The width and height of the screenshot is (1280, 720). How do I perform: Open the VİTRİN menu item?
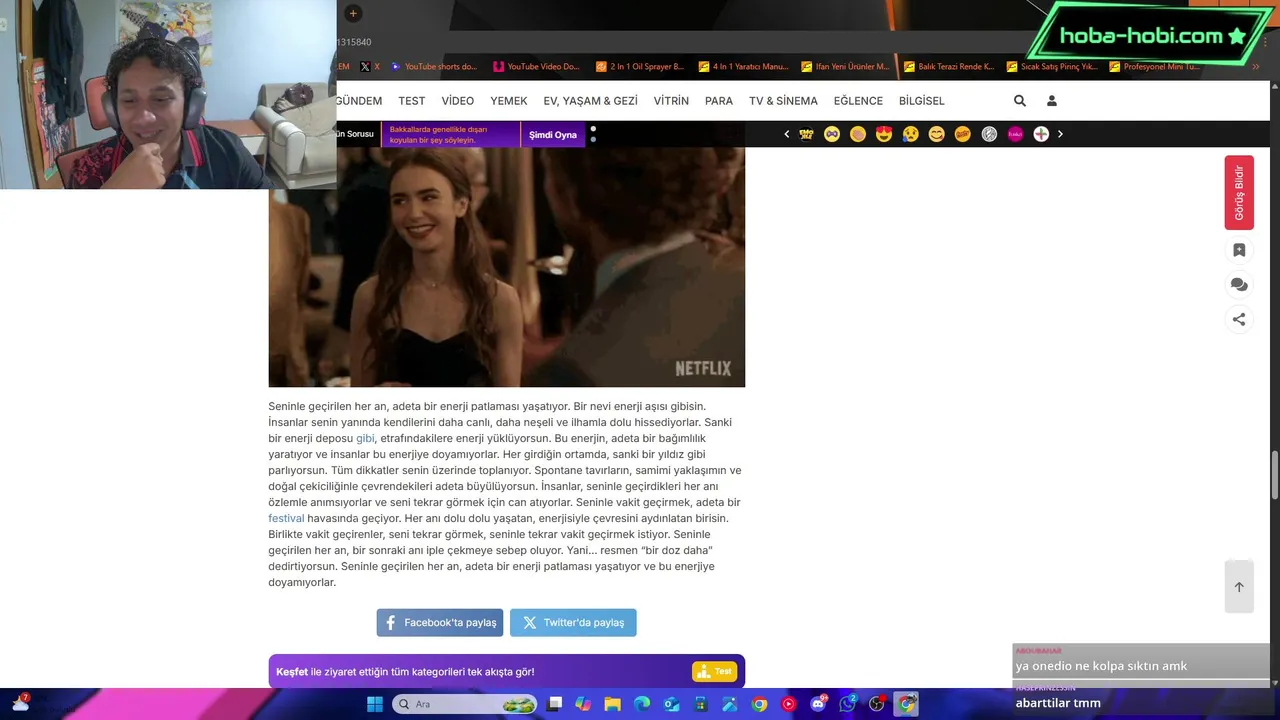pyautogui.click(x=671, y=101)
